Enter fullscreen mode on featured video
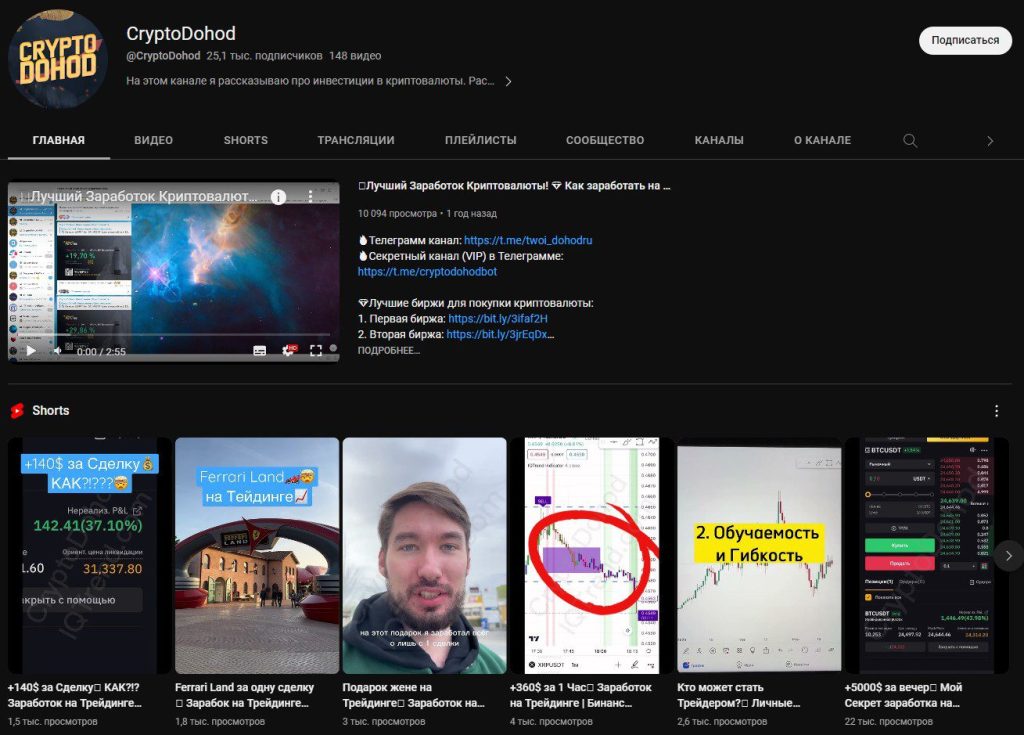 pyautogui.click(x=316, y=351)
